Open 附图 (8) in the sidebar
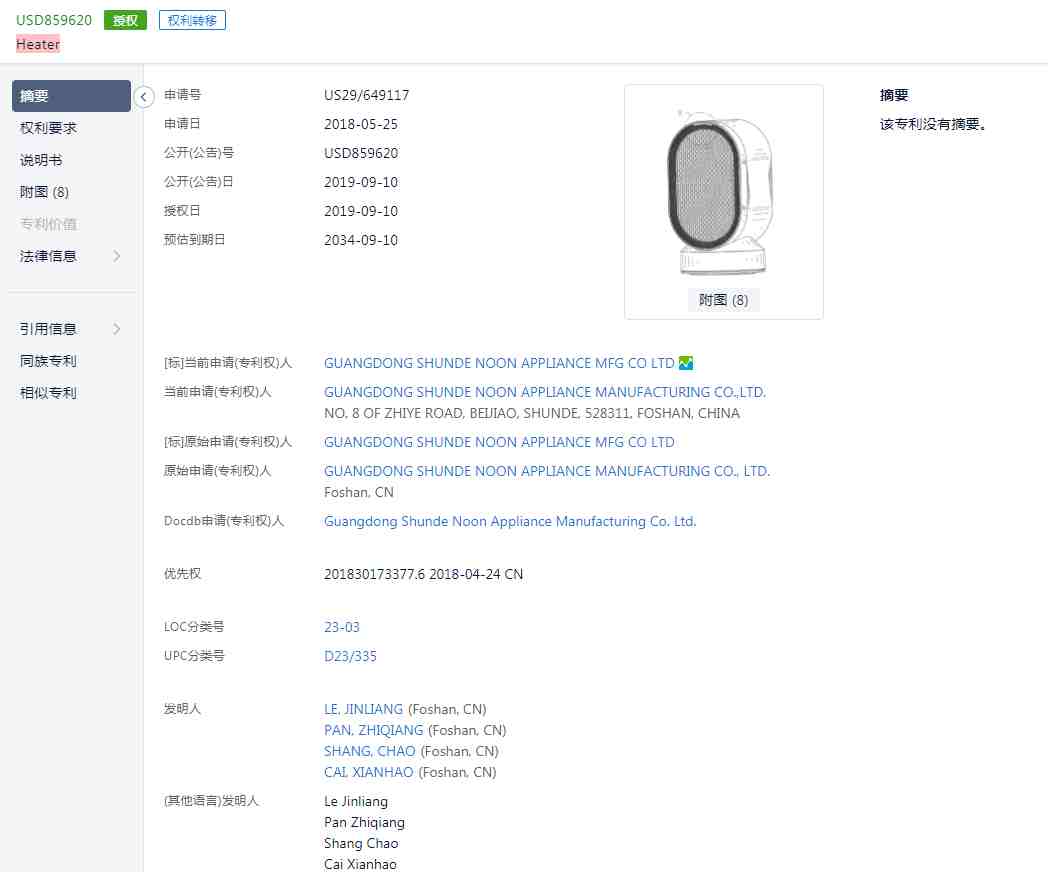1048x873 pixels. 44,192
